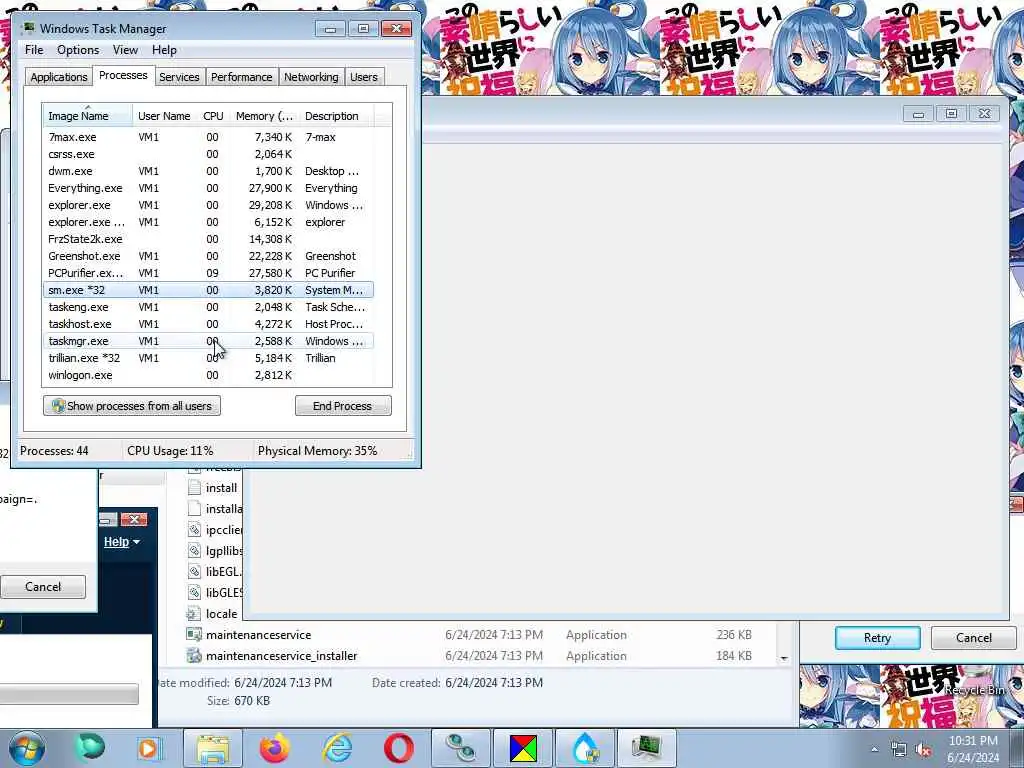Switch to Task Manager taskbar icon
The height and width of the screenshot is (768, 1024).
(647, 748)
